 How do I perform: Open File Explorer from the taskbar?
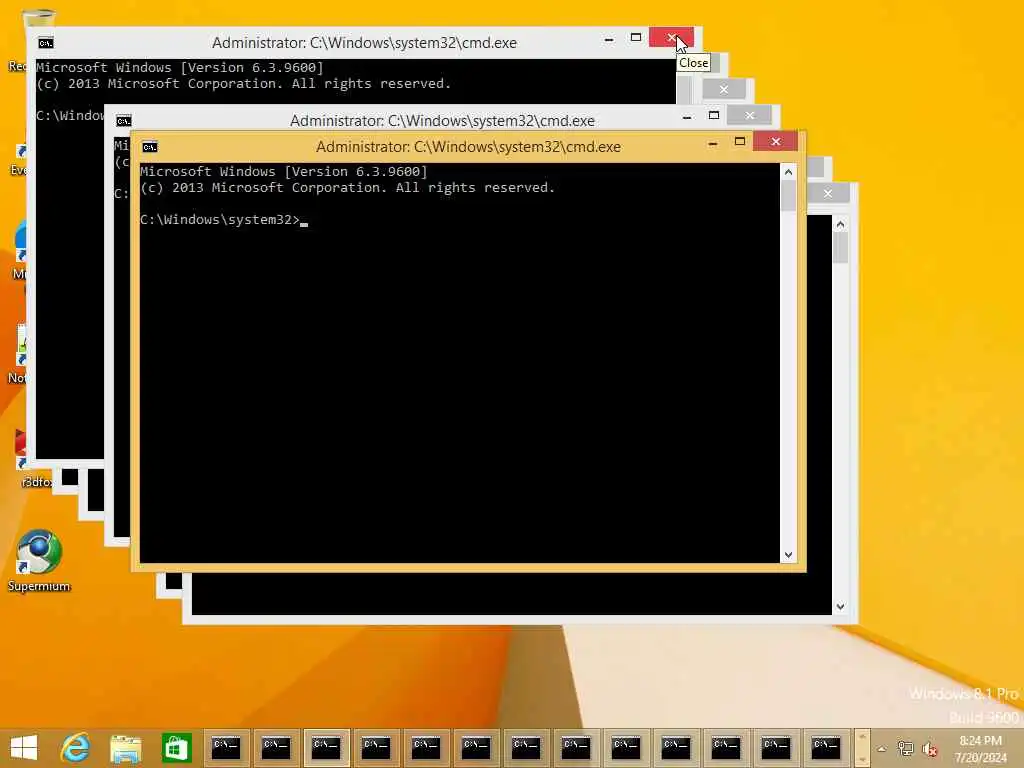[x=125, y=748]
